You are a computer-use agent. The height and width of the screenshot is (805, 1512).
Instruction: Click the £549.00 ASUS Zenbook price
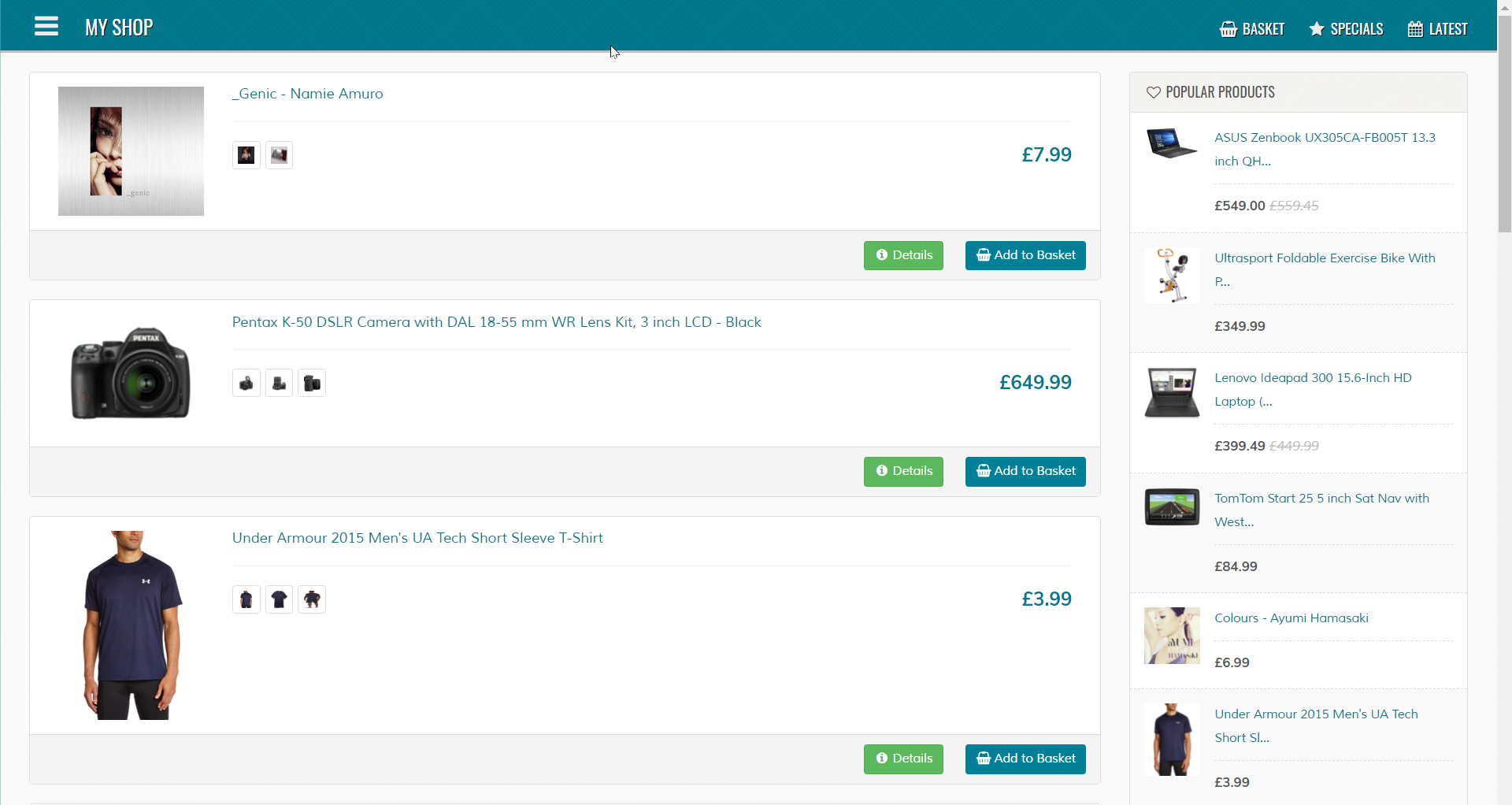1240,206
